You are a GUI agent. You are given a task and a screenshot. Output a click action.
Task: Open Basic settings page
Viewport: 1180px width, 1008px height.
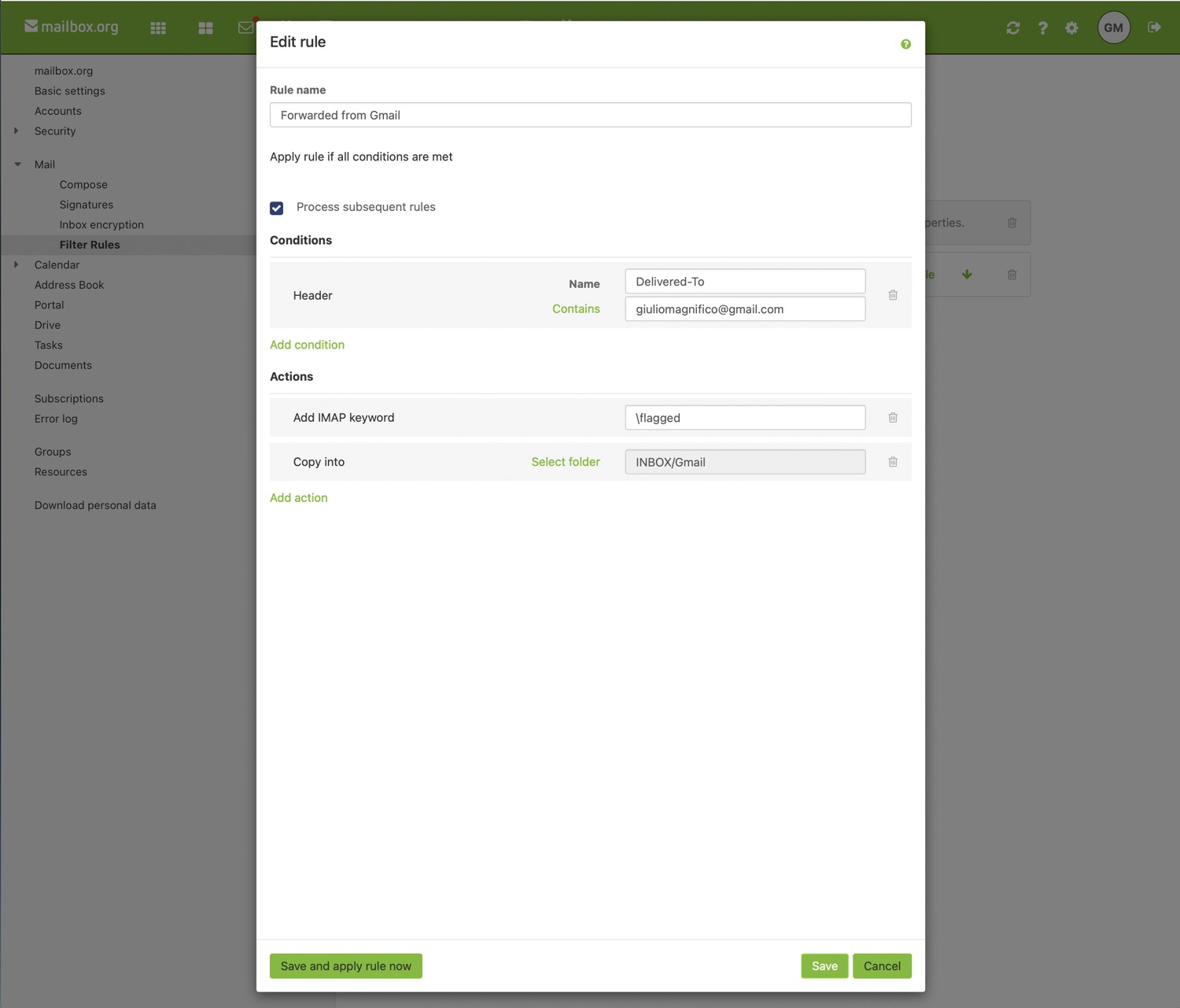pos(70,90)
